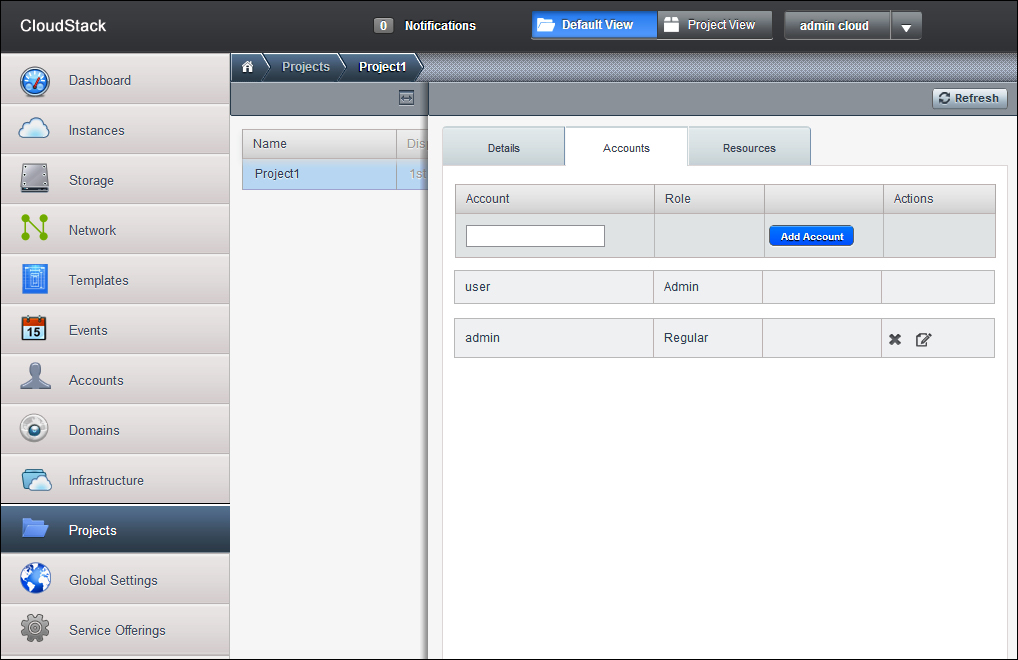Click the Add Account button
This screenshot has width=1018, height=660.
811,236
